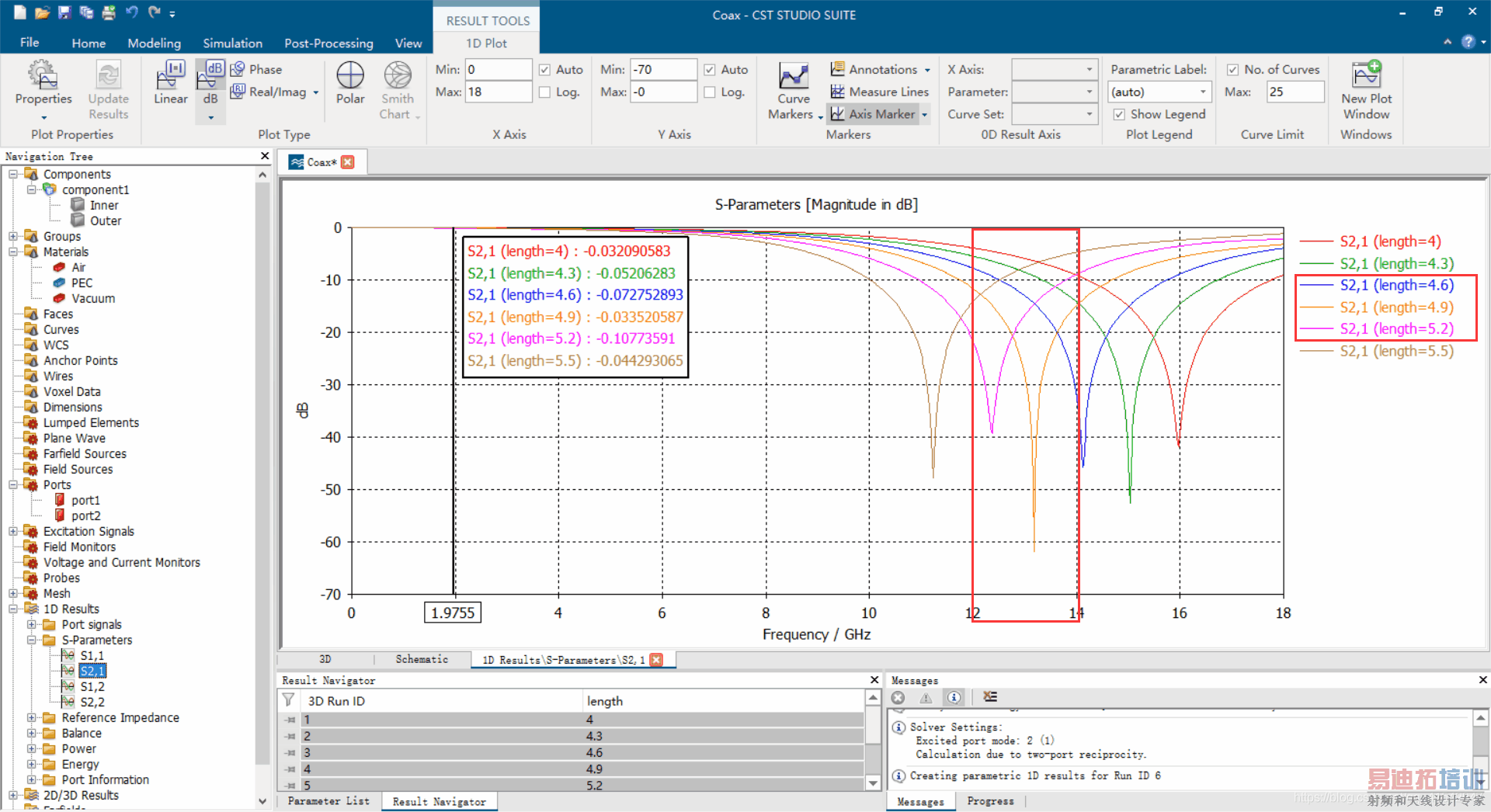Viewport: 1491px width, 812px height.
Task: Click the Y Axis Min input field
Action: [x=662, y=70]
